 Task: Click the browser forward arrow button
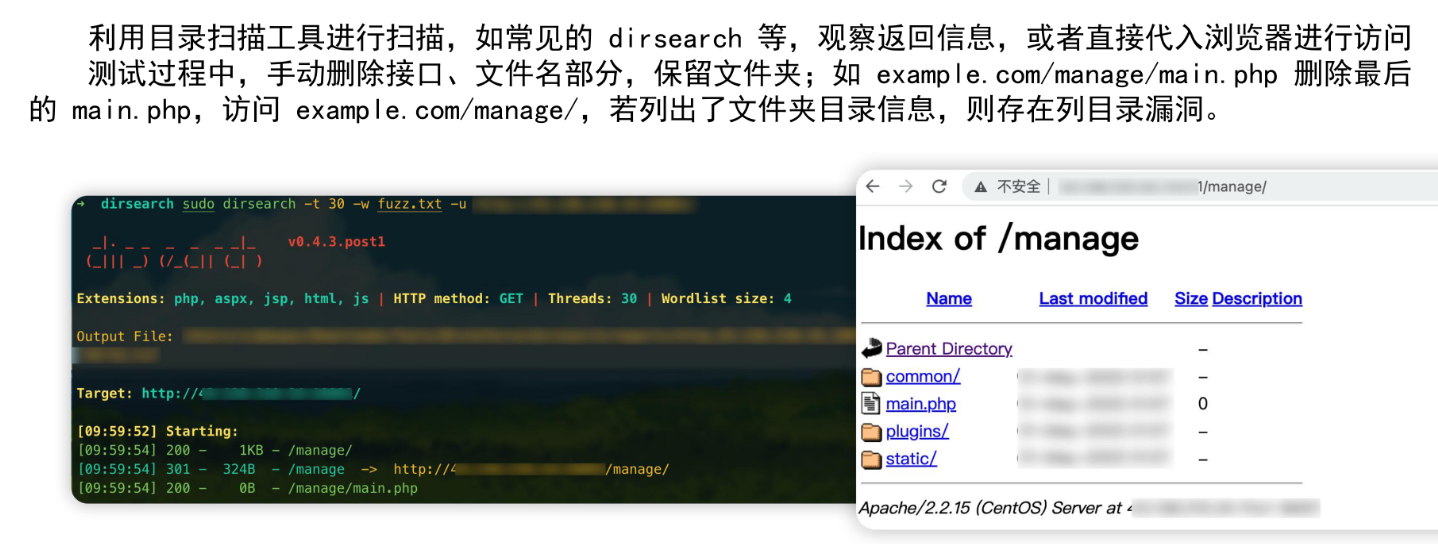(x=906, y=187)
